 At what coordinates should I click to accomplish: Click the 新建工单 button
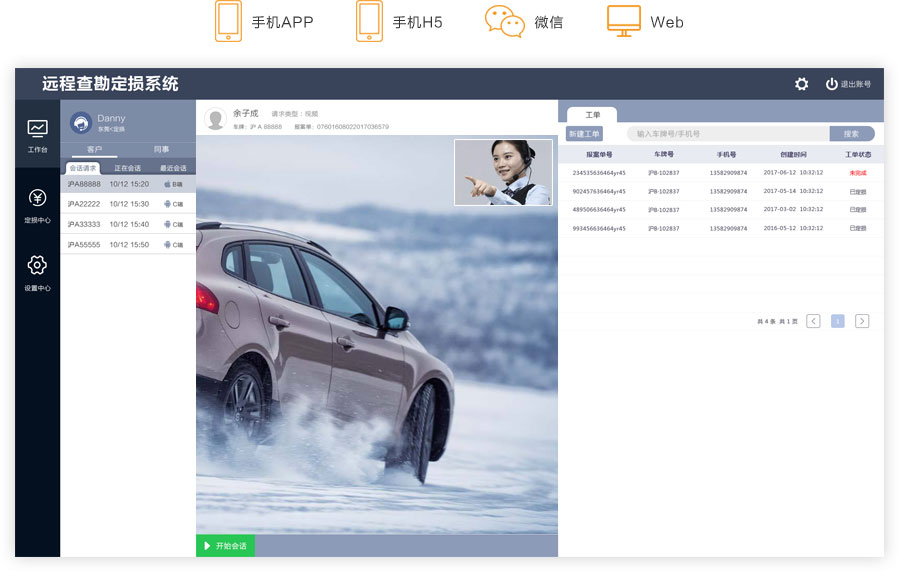point(584,134)
